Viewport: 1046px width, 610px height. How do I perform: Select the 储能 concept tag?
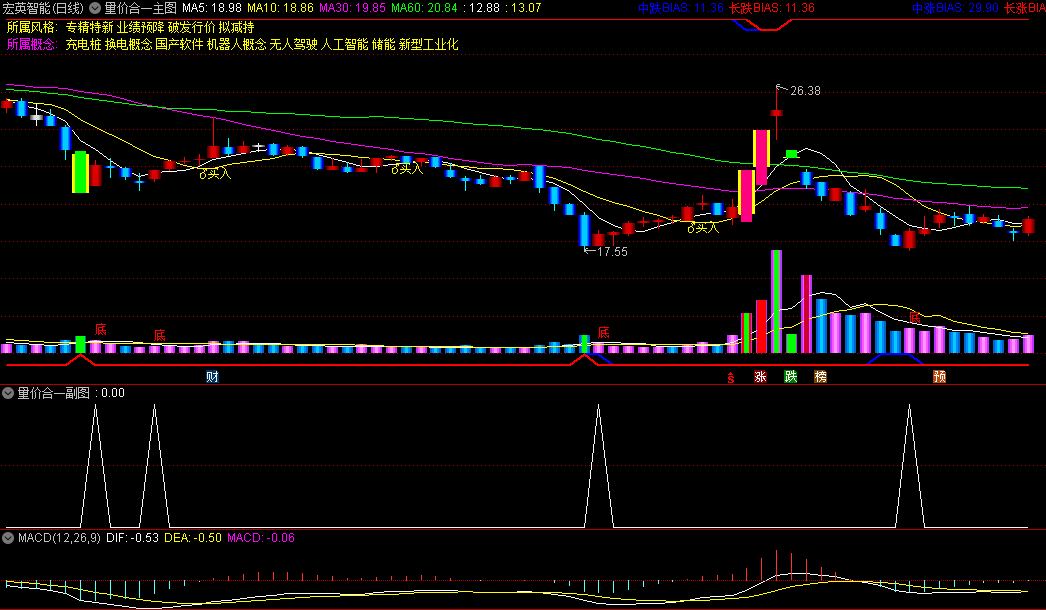point(384,45)
